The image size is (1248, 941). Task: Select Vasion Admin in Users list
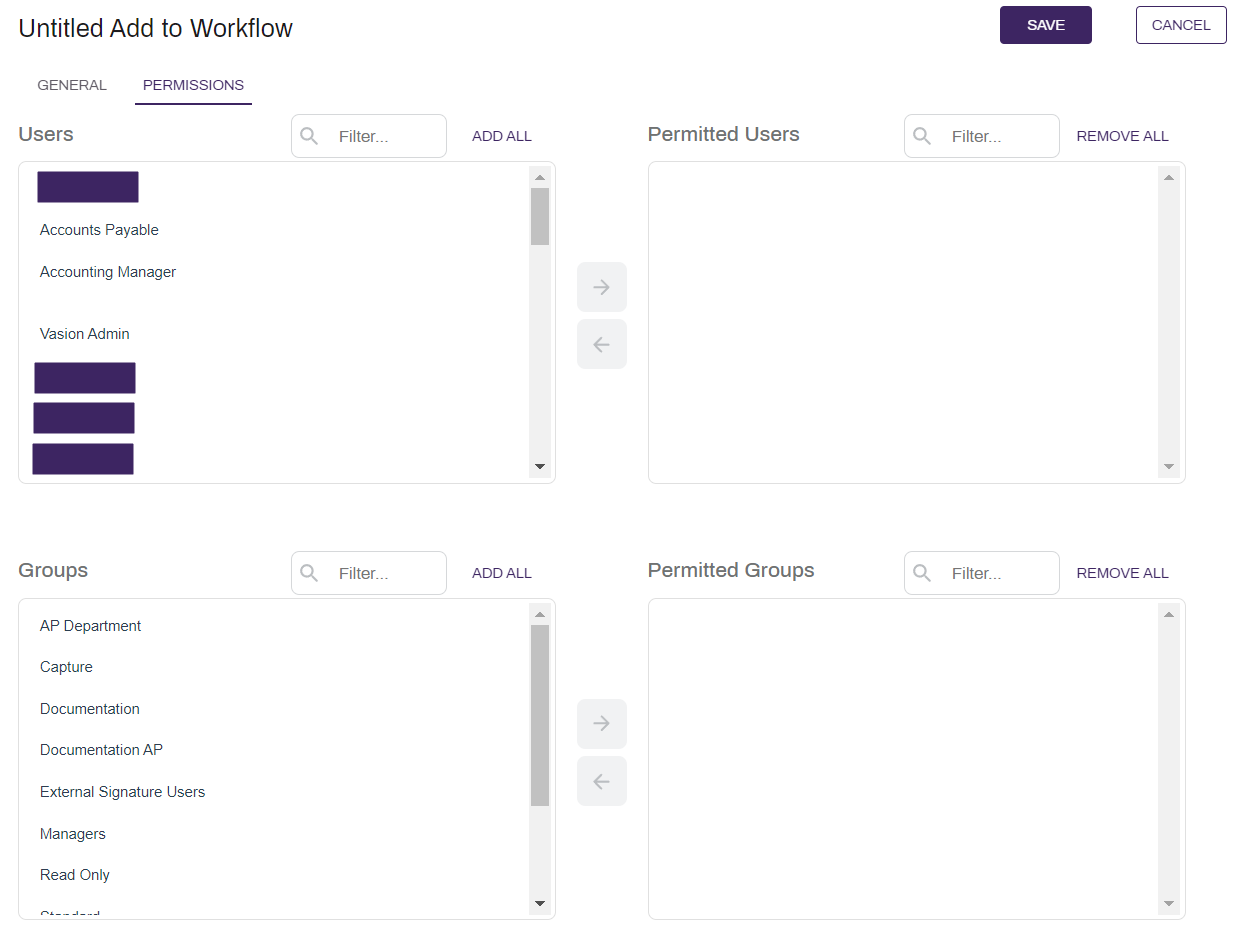coord(85,334)
